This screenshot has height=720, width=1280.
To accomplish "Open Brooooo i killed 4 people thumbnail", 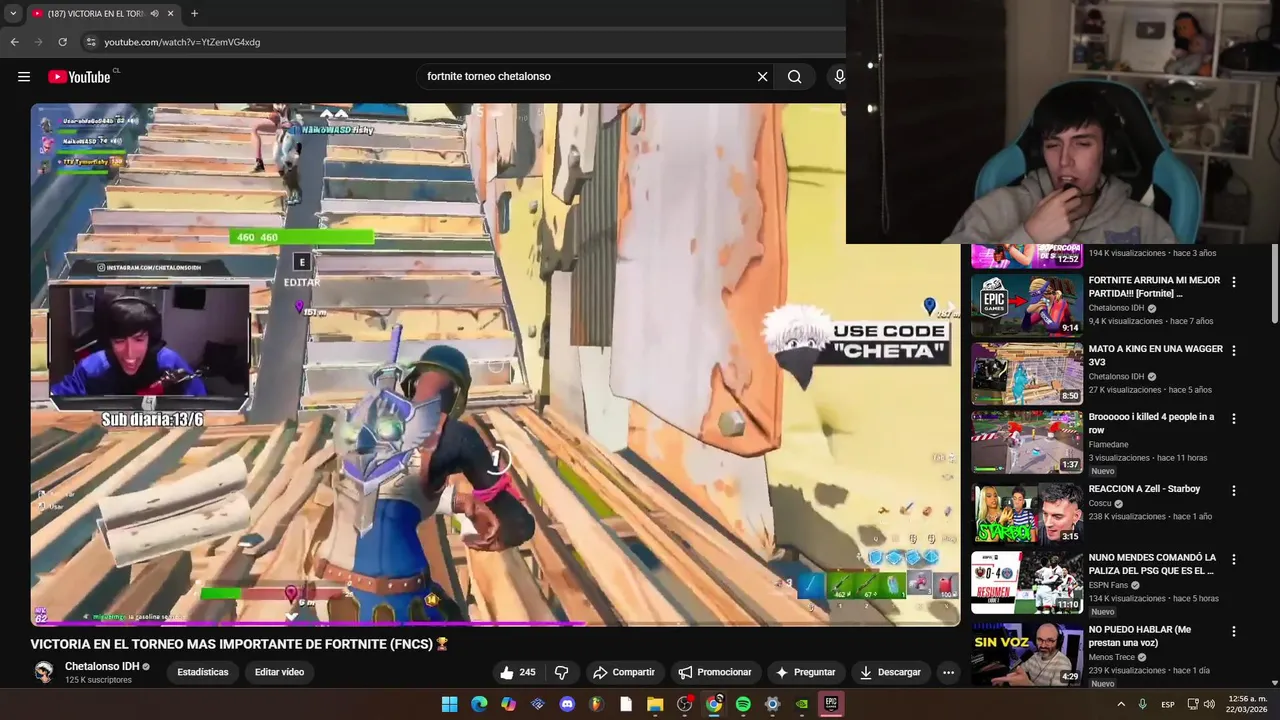I will click(x=1027, y=442).
